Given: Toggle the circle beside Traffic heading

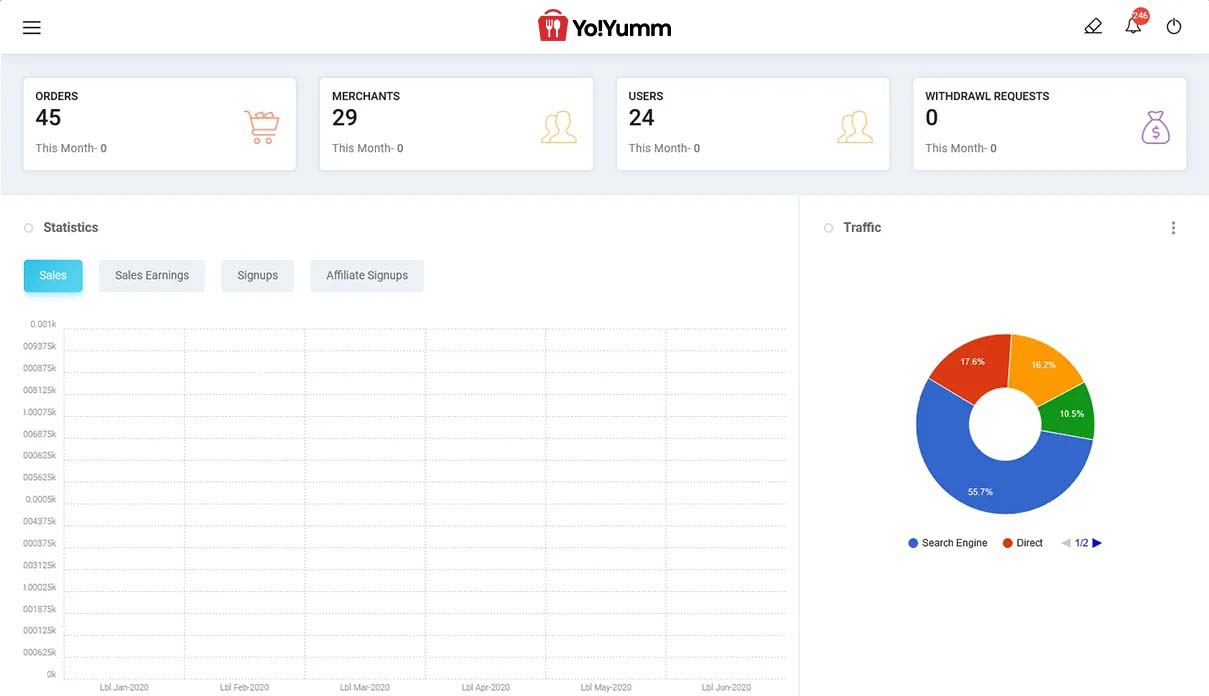Looking at the screenshot, I should (x=828, y=228).
